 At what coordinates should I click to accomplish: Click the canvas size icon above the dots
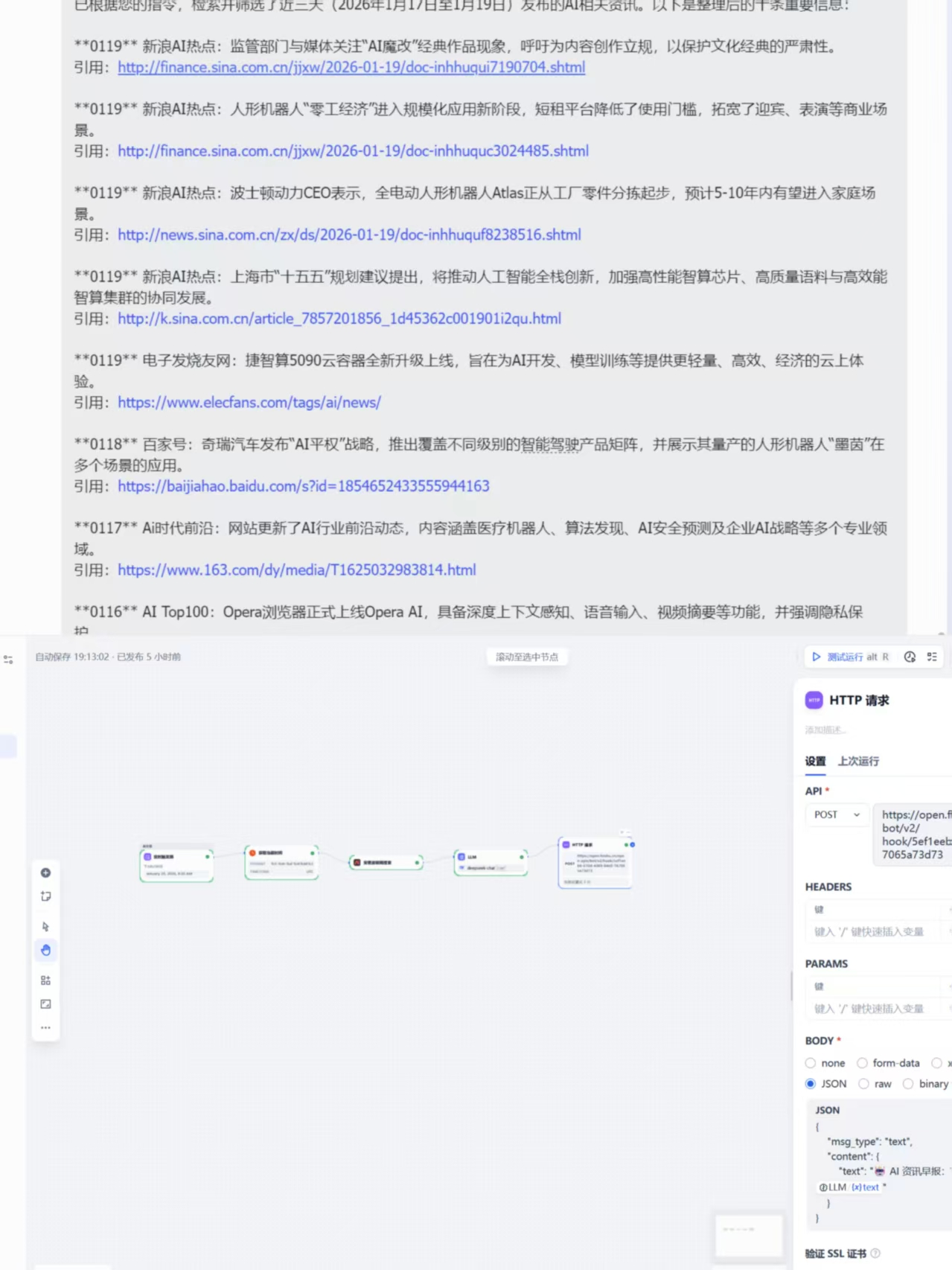(45, 1004)
